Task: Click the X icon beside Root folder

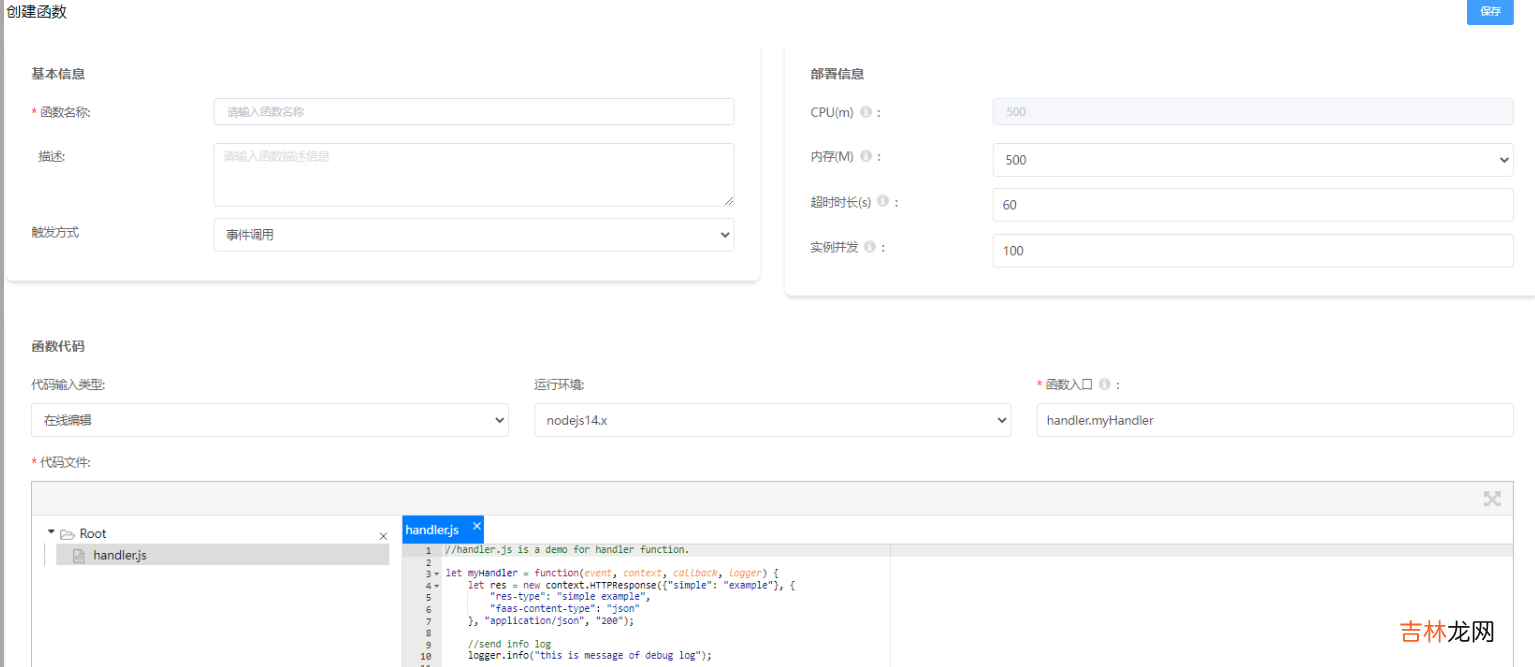Action: click(x=383, y=536)
